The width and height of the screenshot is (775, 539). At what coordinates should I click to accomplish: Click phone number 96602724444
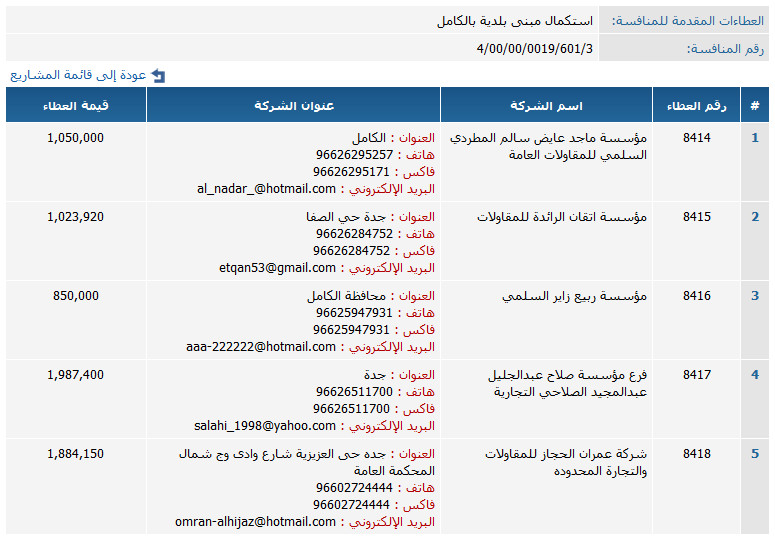tap(354, 488)
